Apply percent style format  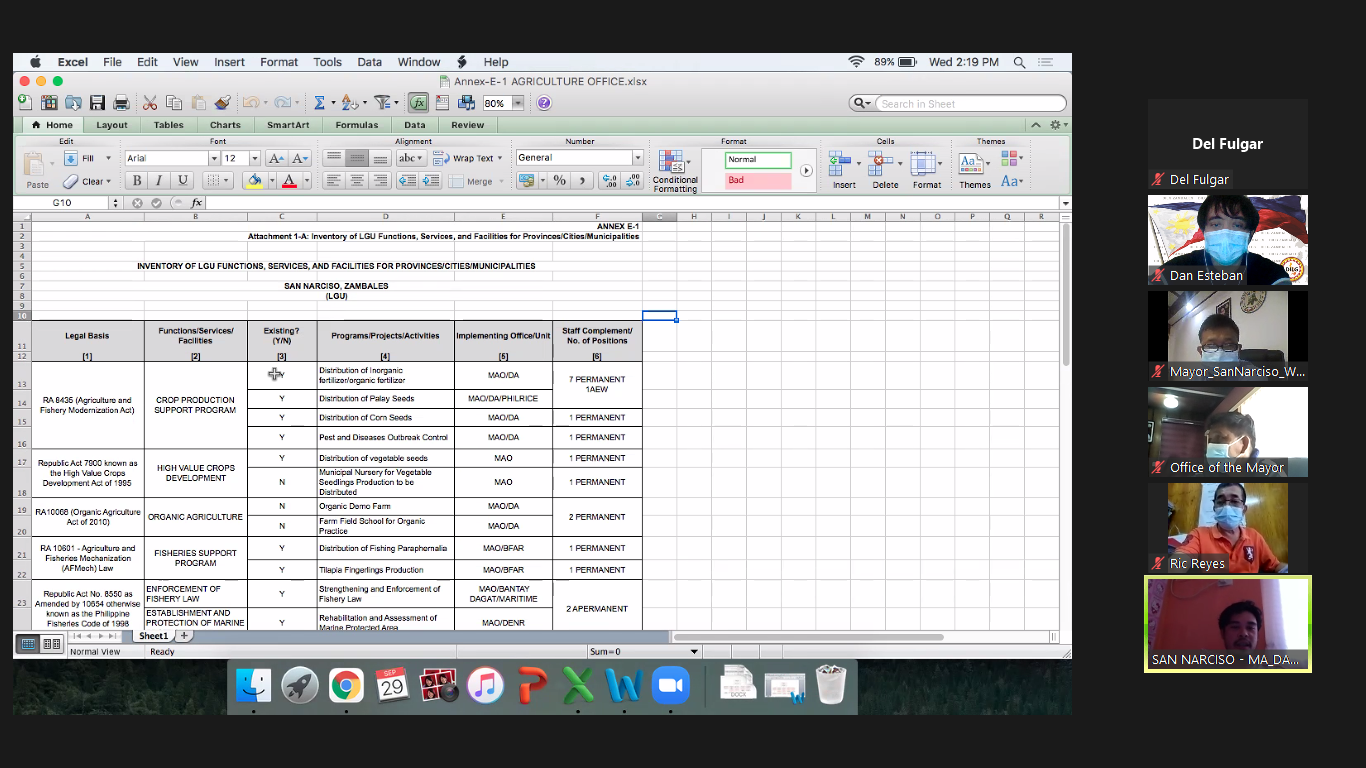[560, 181]
